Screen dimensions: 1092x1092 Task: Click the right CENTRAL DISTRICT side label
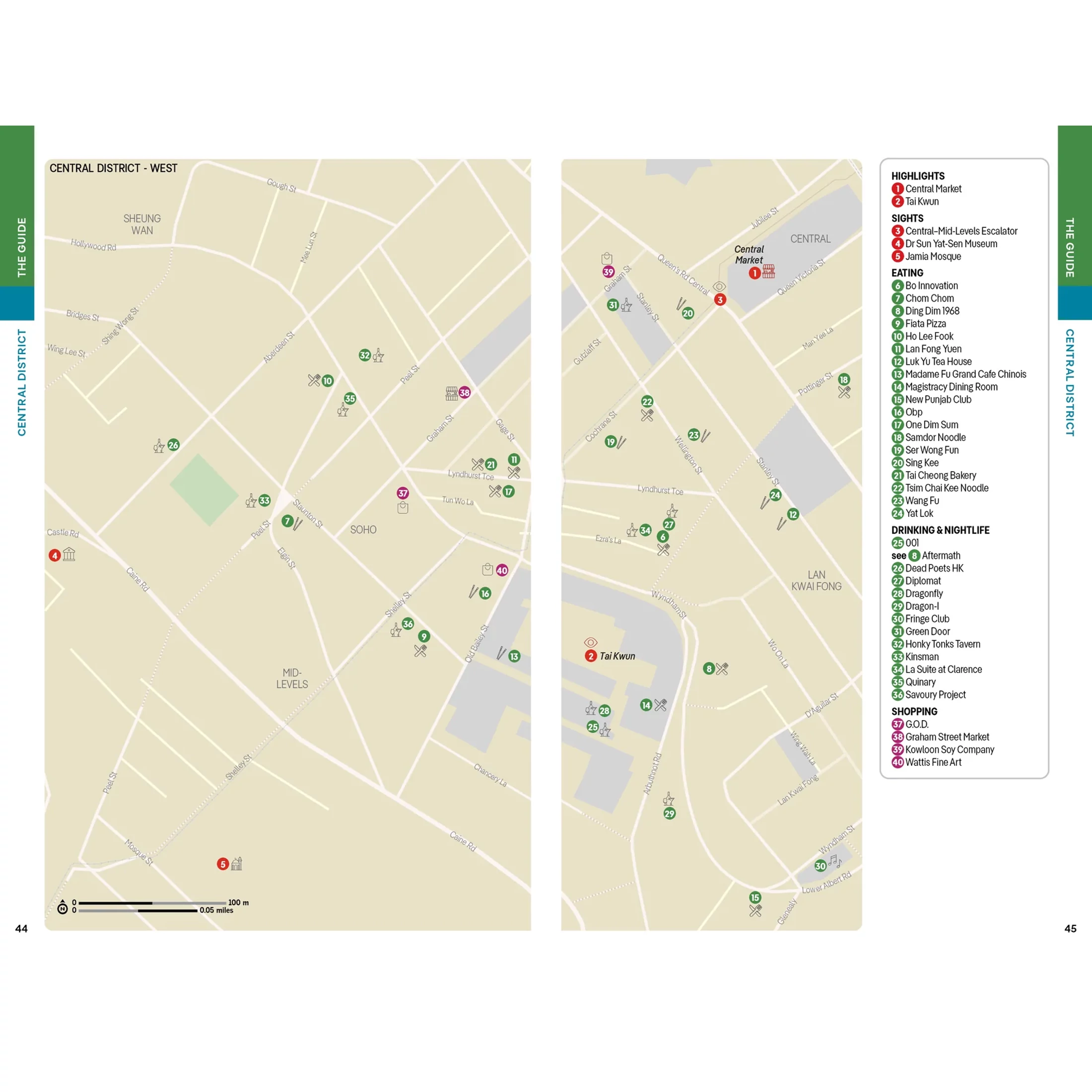1069,382
